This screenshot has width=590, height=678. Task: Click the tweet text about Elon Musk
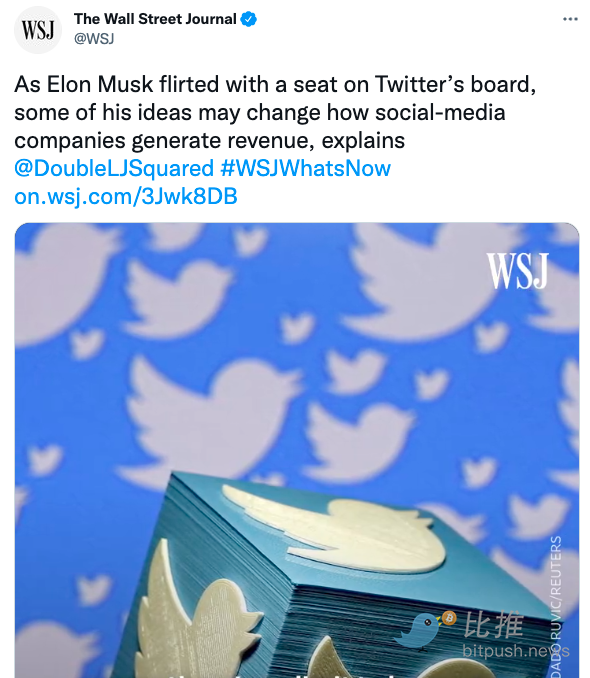275,112
